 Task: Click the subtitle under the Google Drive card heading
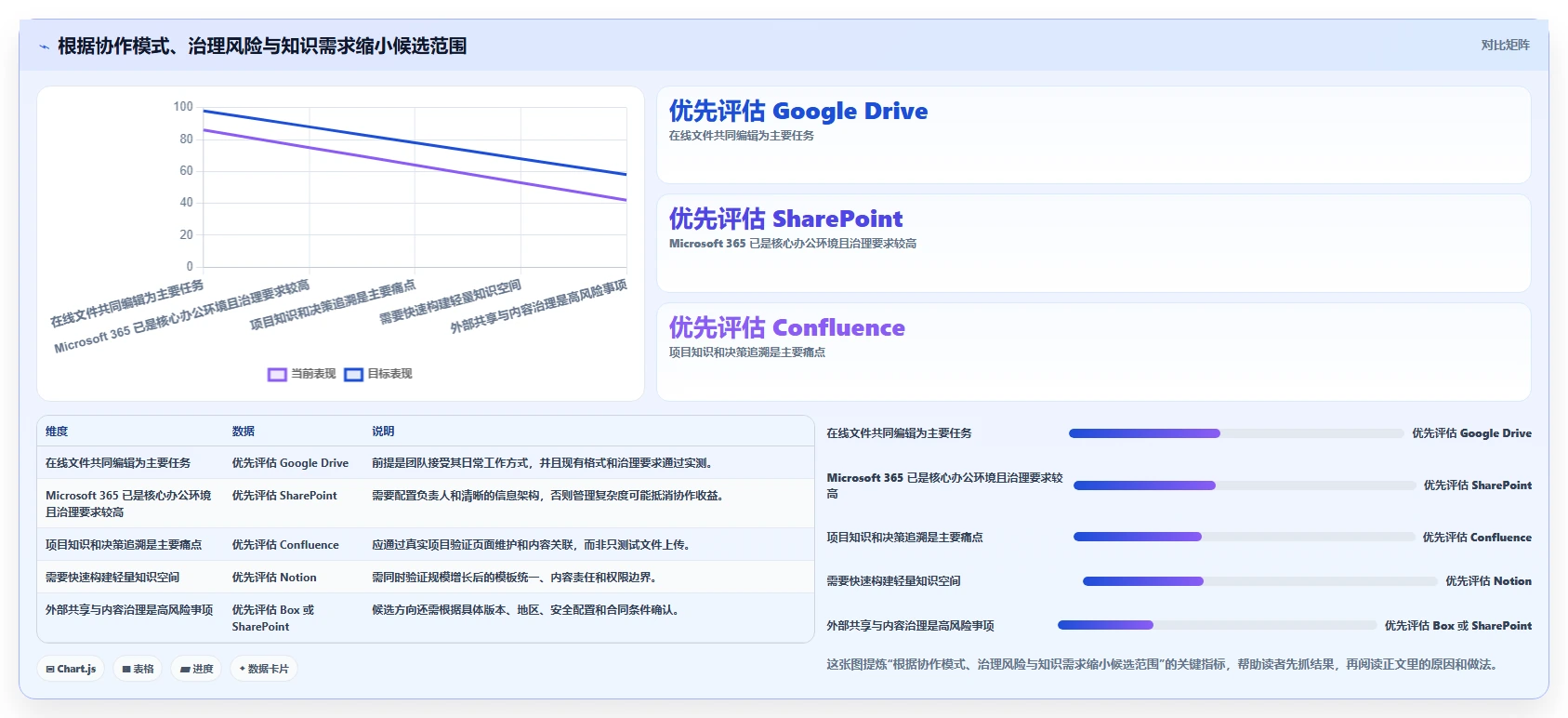(742, 136)
